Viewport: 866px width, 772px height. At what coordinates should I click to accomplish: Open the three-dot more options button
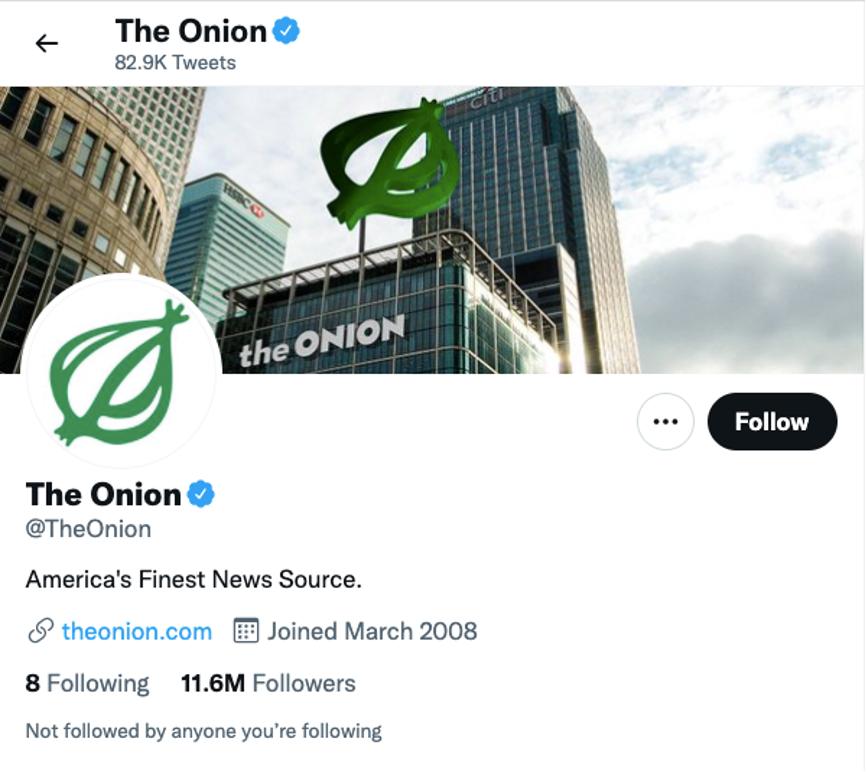click(665, 421)
